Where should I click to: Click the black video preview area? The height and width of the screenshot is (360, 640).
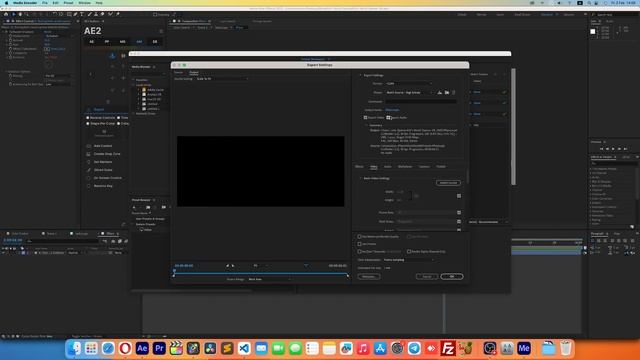click(x=260, y=171)
